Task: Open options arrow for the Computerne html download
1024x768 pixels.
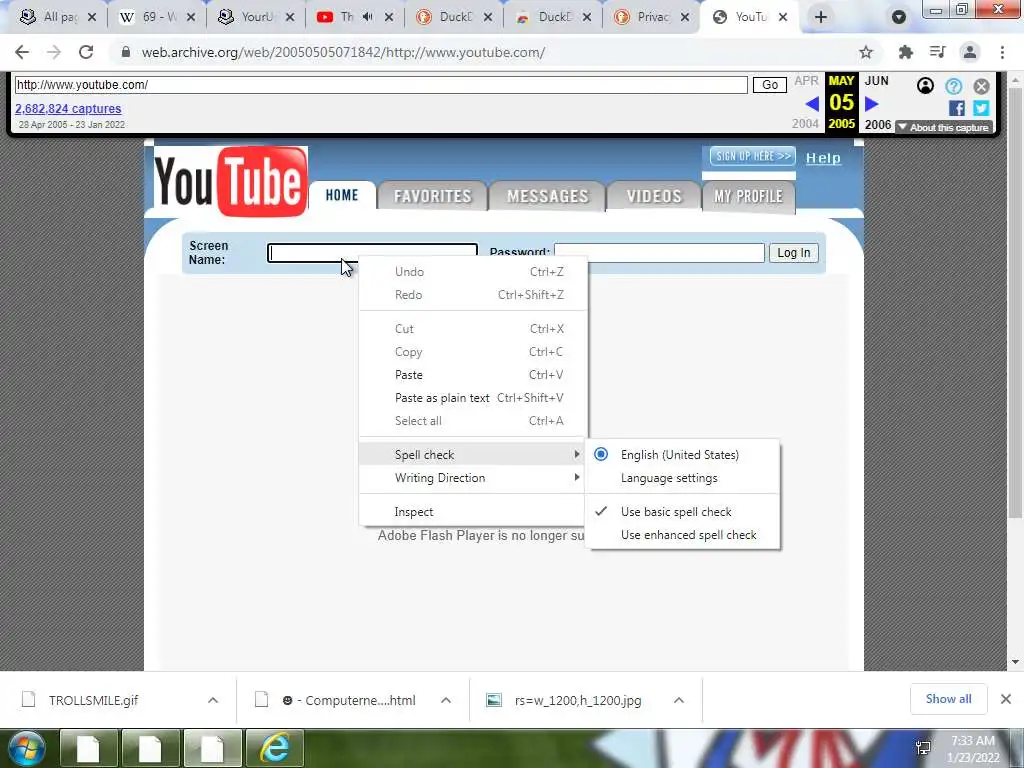Action: click(446, 700)
